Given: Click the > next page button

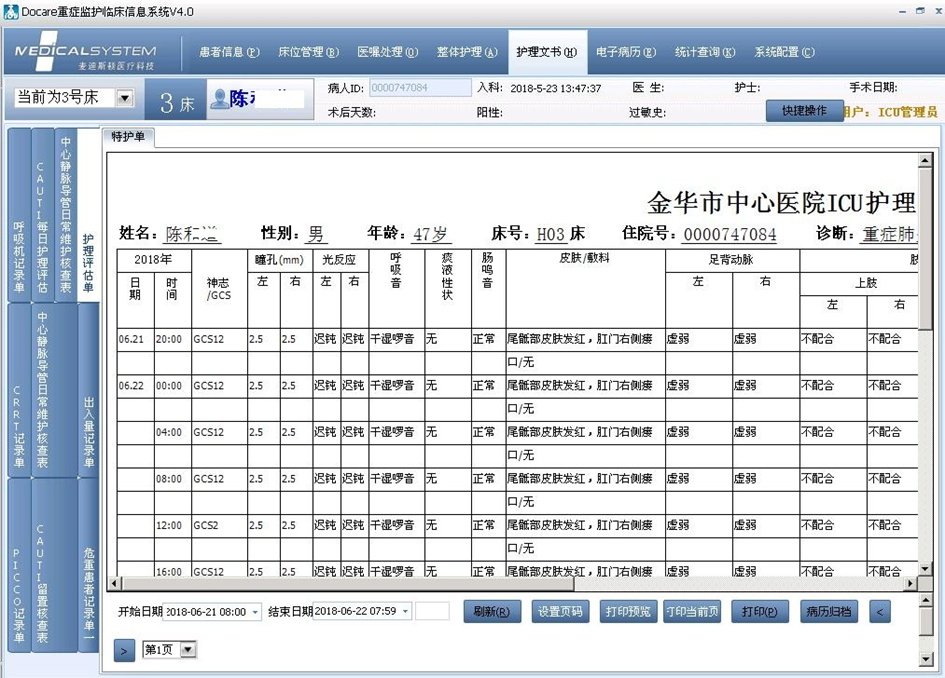Looking at the screenshot, I should click(124, 651).
